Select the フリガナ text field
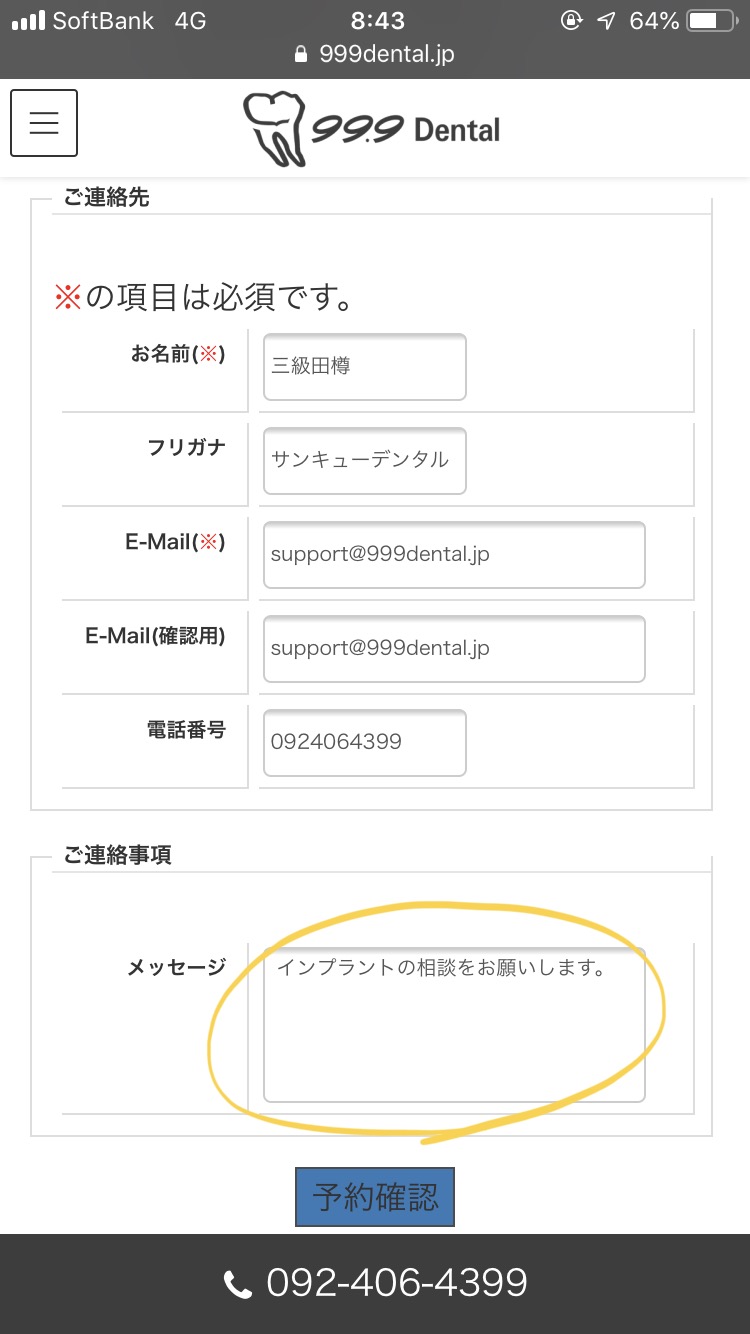This screenshot has height=1334, width=750. 365,461
